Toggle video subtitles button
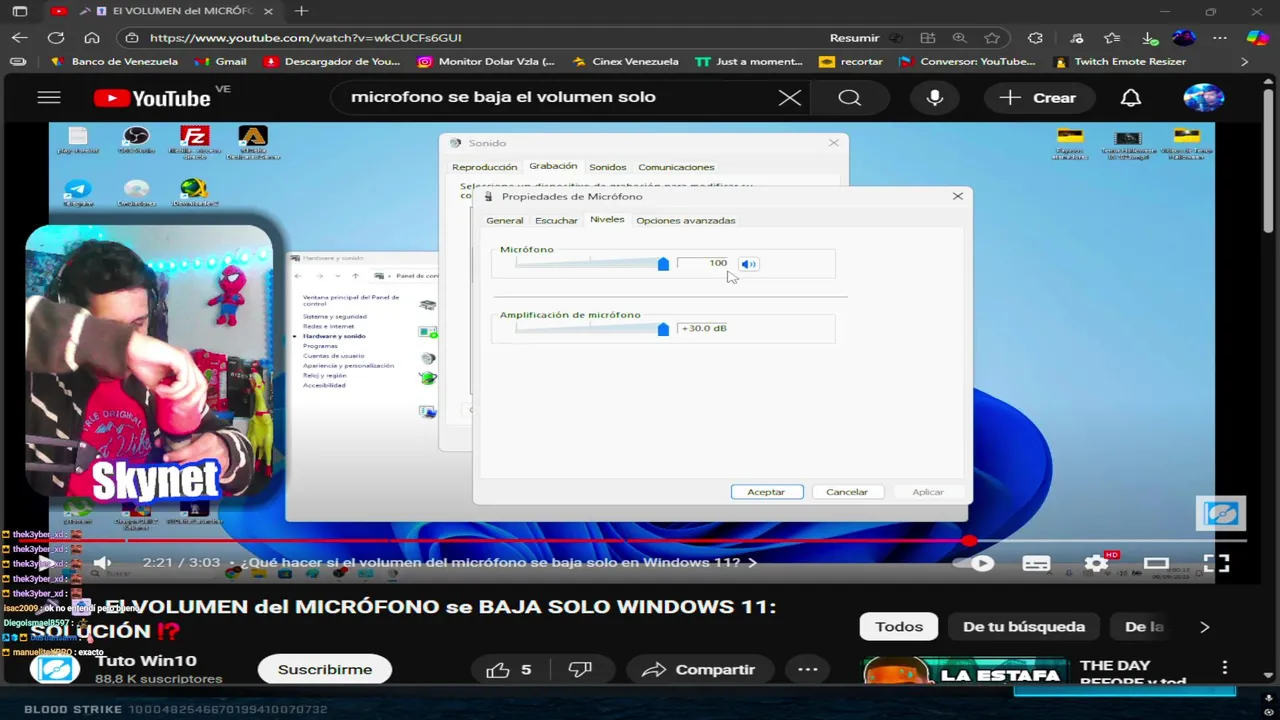The image size is (1280, 720). pos(1036,563)
